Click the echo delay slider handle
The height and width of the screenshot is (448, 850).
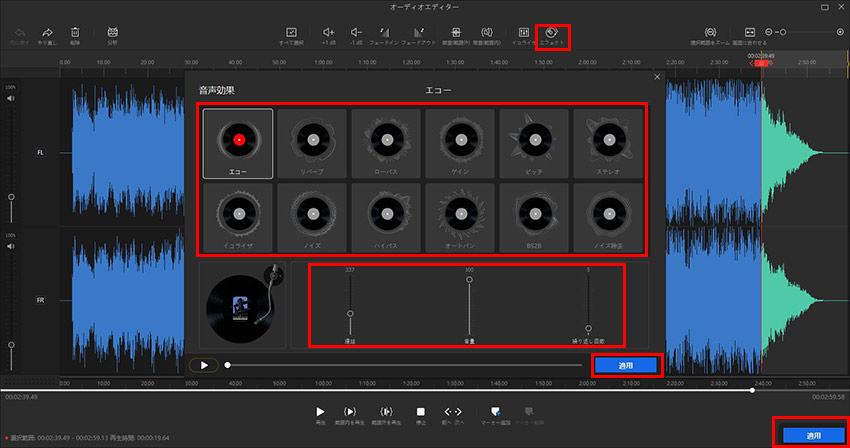(x=350, y=313)
